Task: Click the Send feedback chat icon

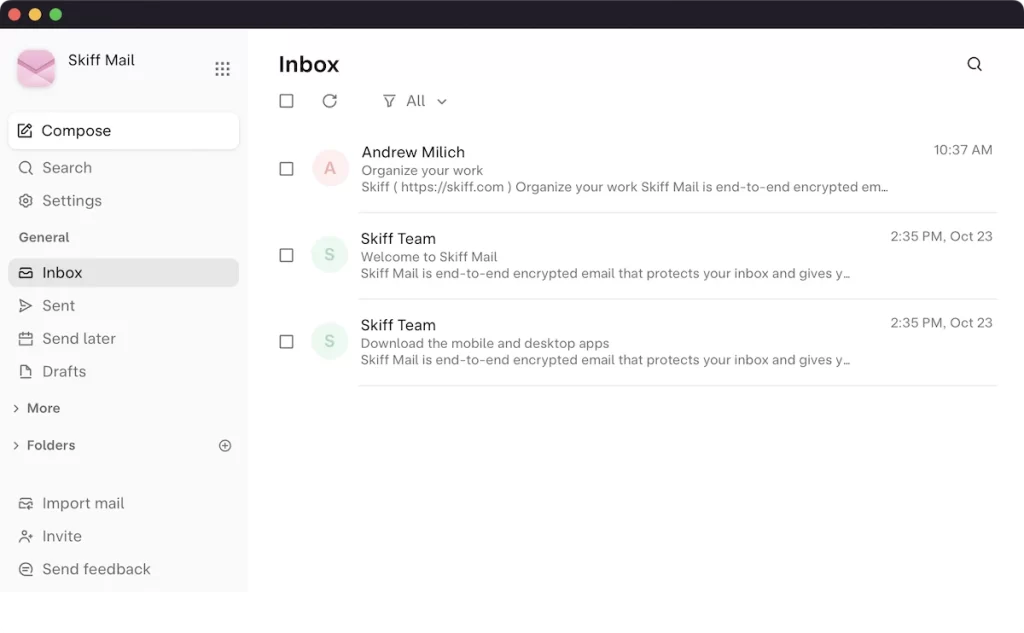Action: click(x=25, y=569)
